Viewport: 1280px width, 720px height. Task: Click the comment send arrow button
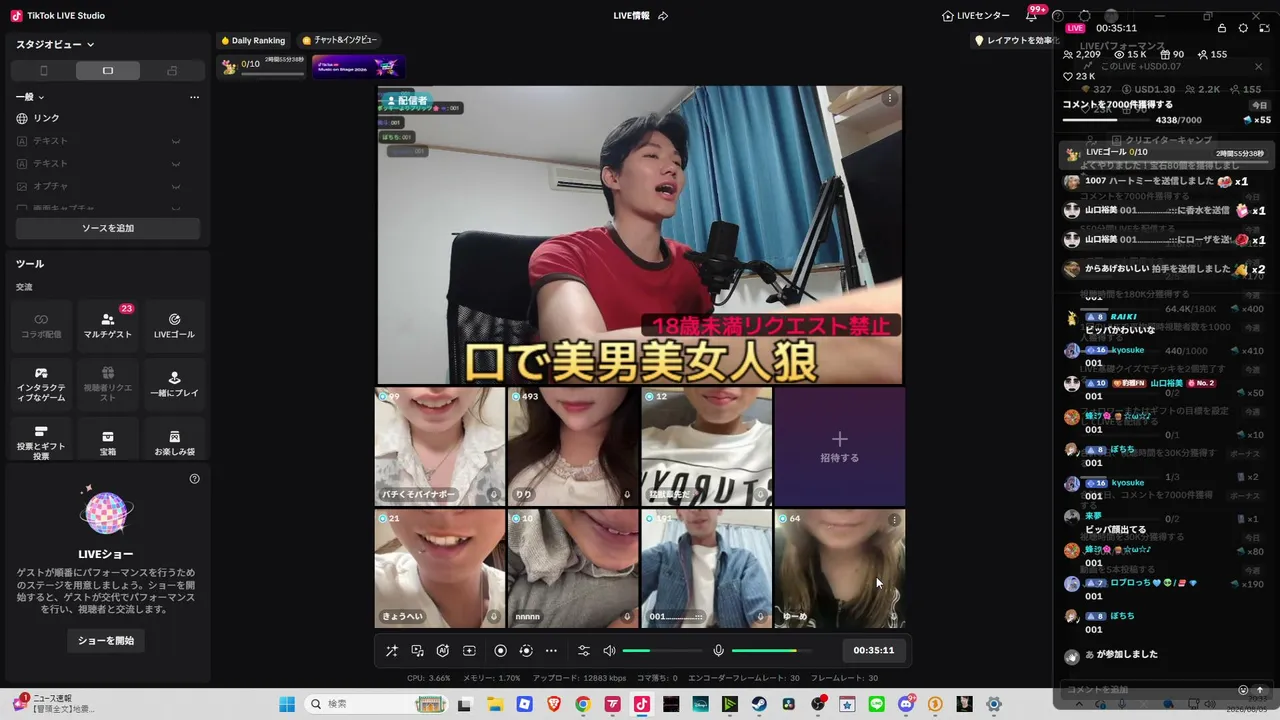(1260, 690)
